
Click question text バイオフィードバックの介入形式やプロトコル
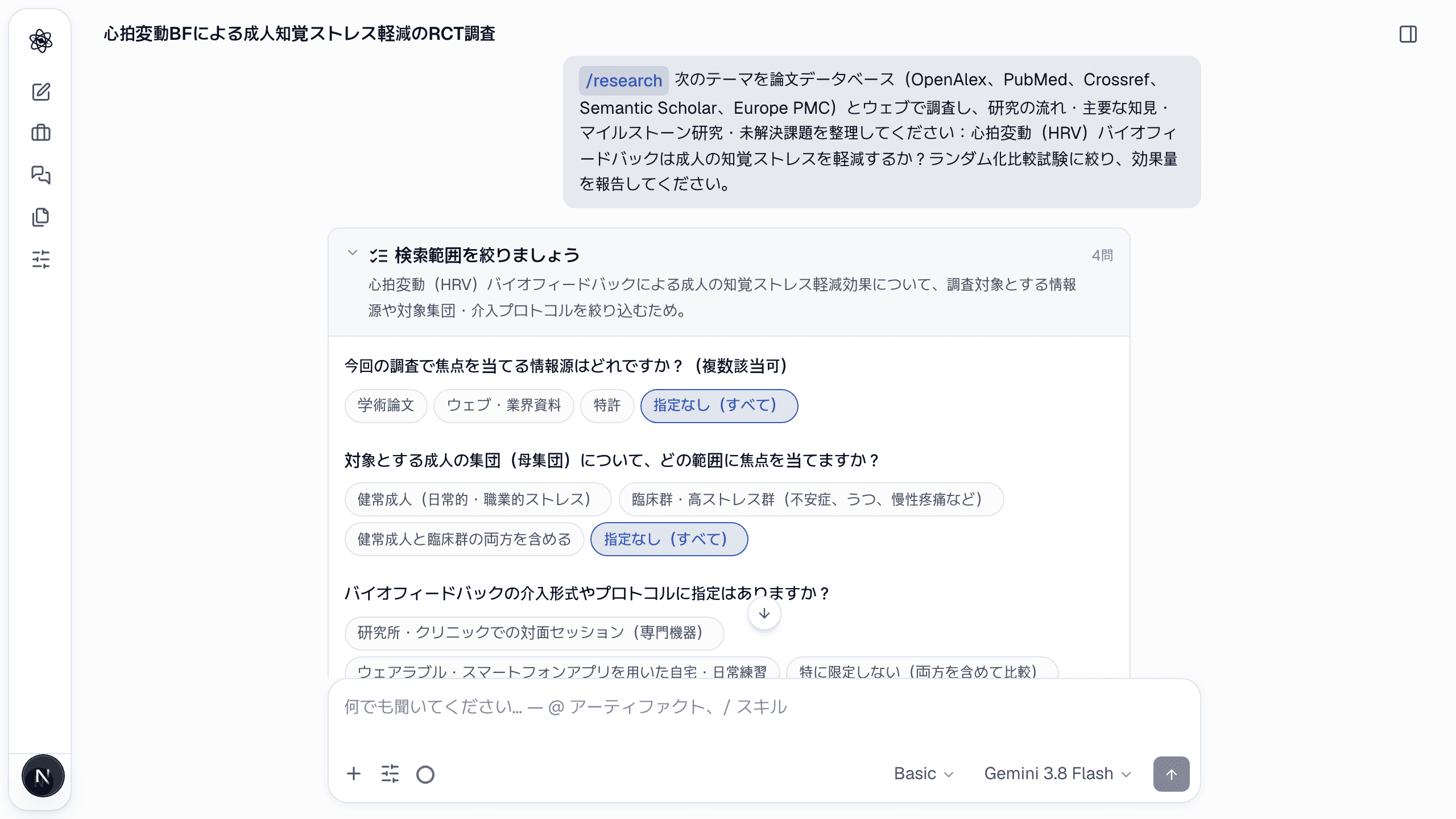(587, 593)
